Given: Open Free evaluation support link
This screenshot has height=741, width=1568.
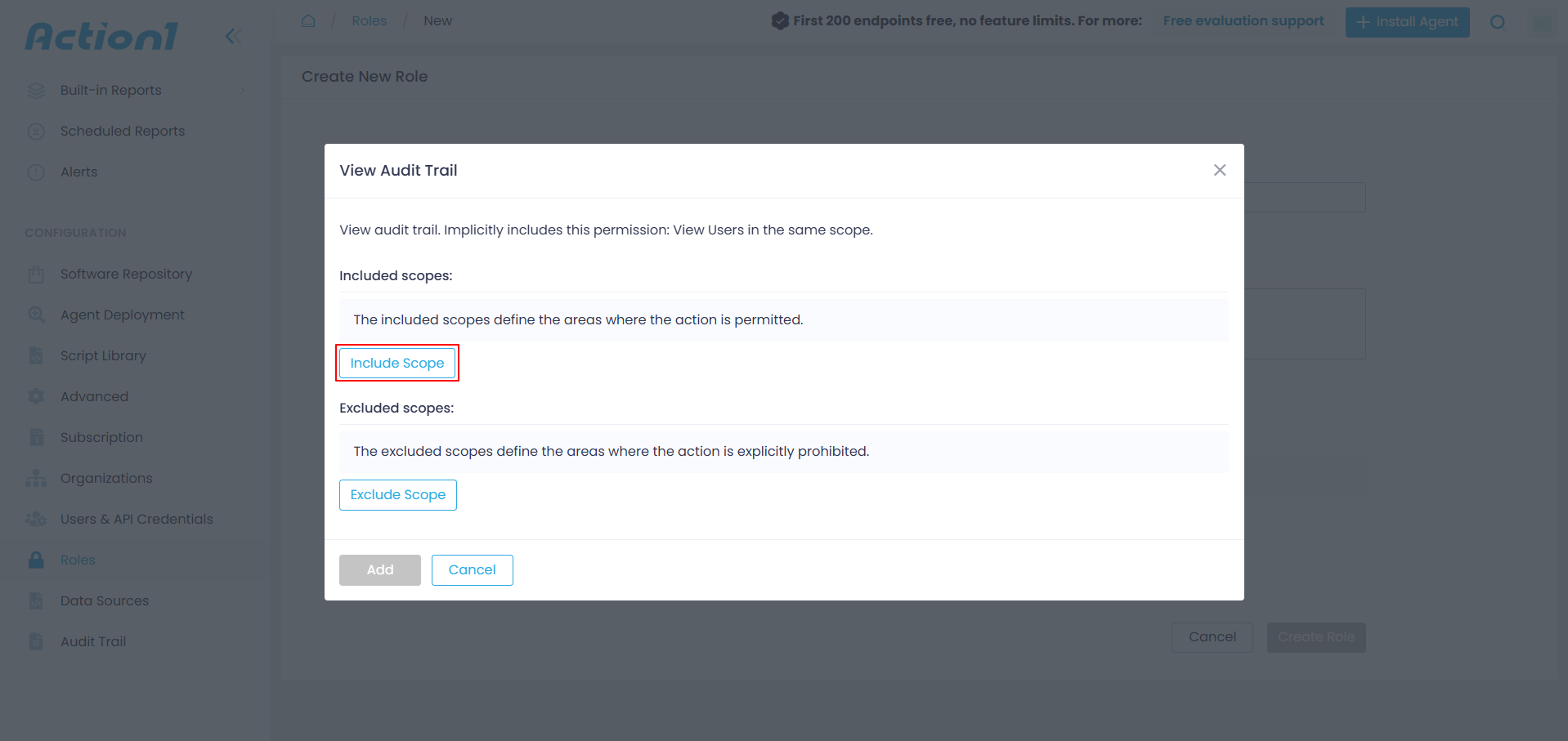Looking at the screenshot, I should (1243, 20).
